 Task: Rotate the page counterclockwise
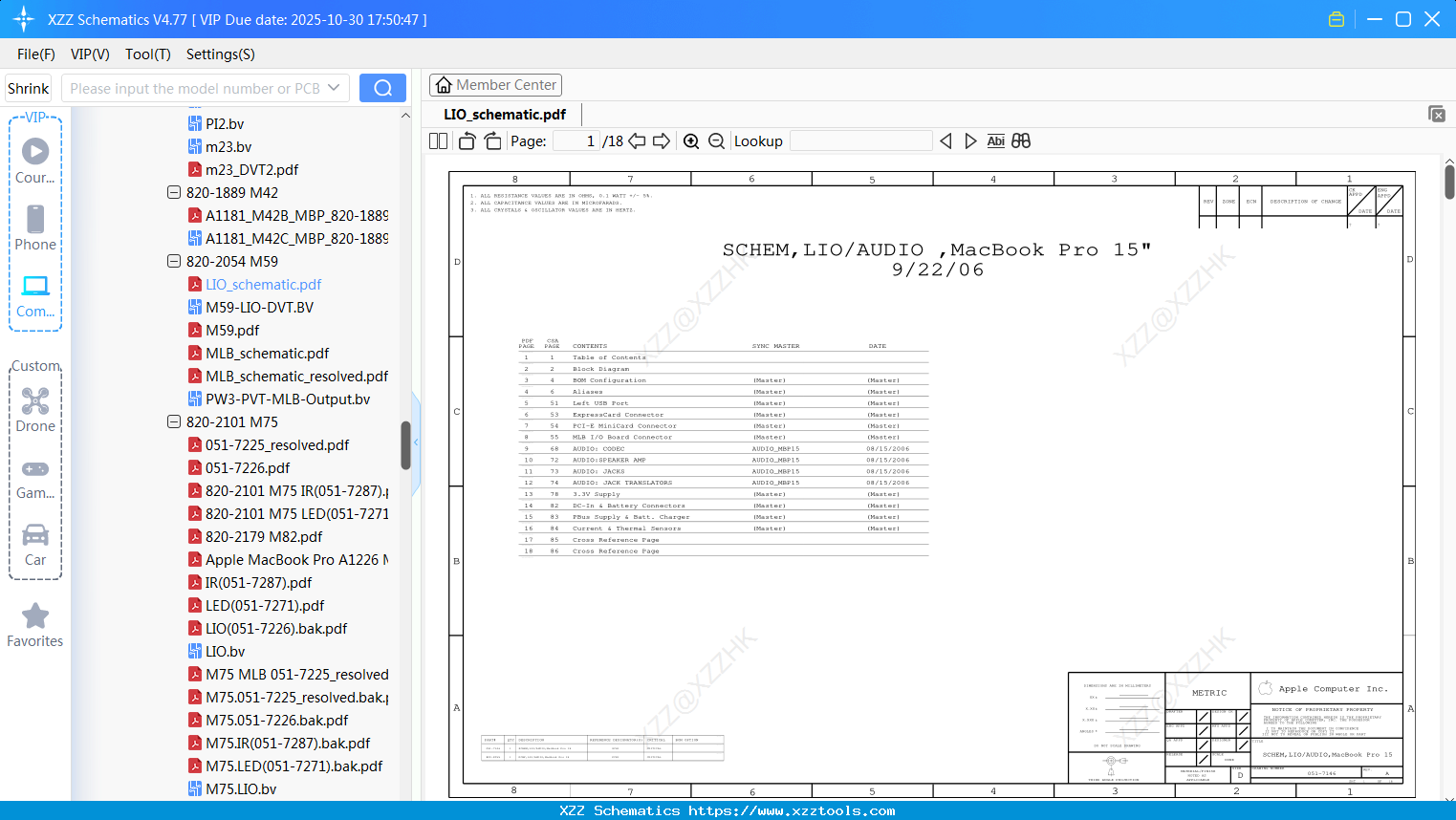tap(467, 141)
